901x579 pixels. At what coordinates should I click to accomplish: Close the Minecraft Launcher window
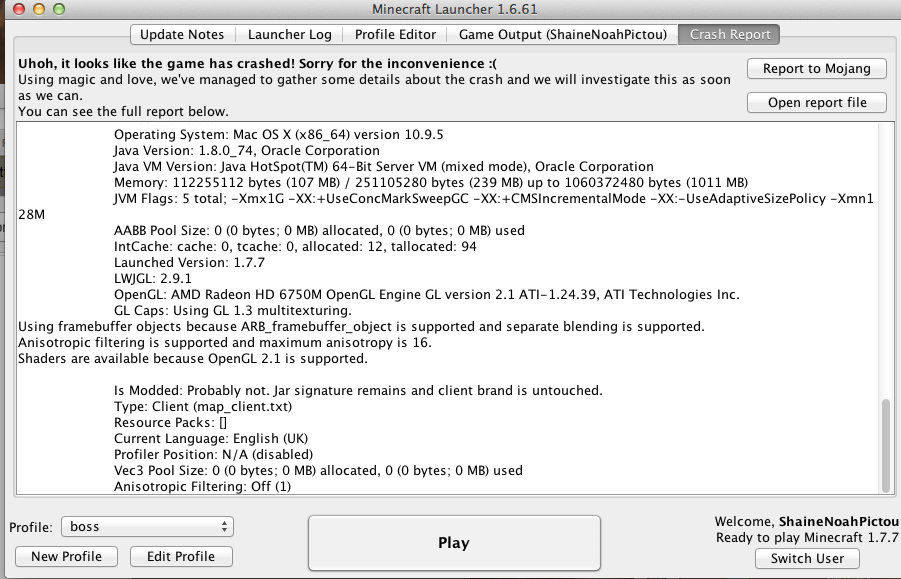click(x=19, y=9)
